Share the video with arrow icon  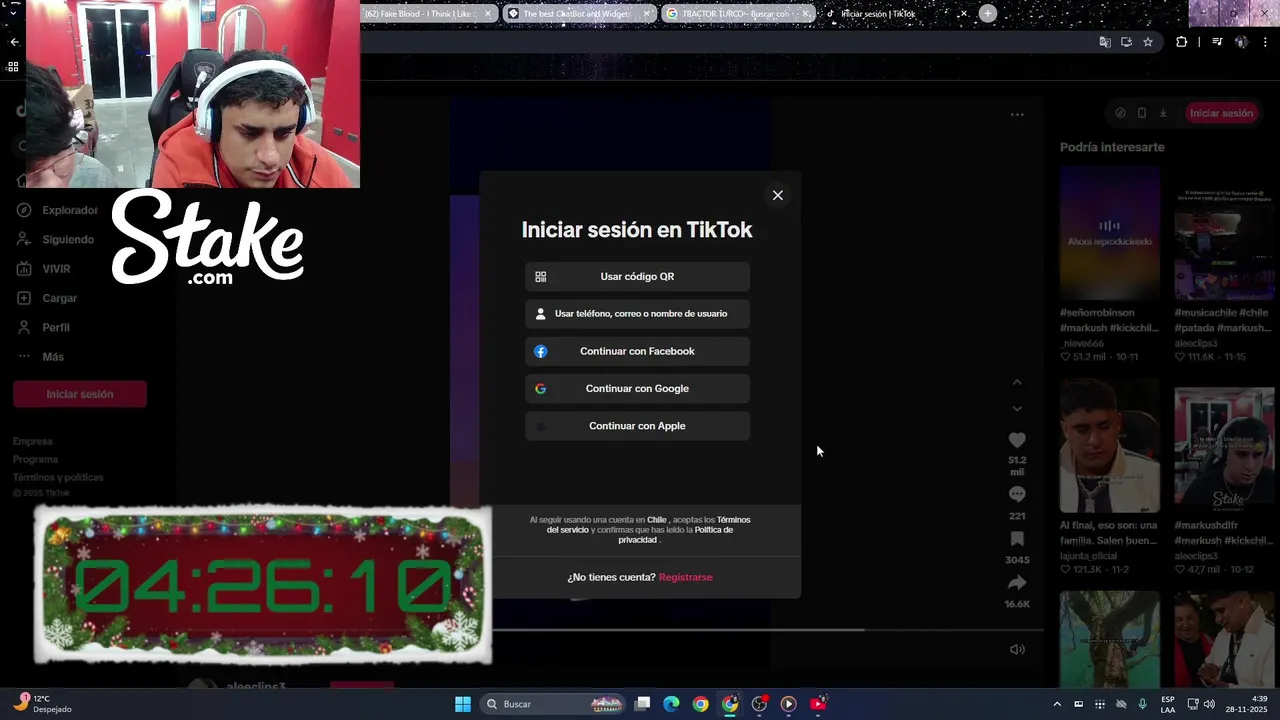[x=1017, y=583]
